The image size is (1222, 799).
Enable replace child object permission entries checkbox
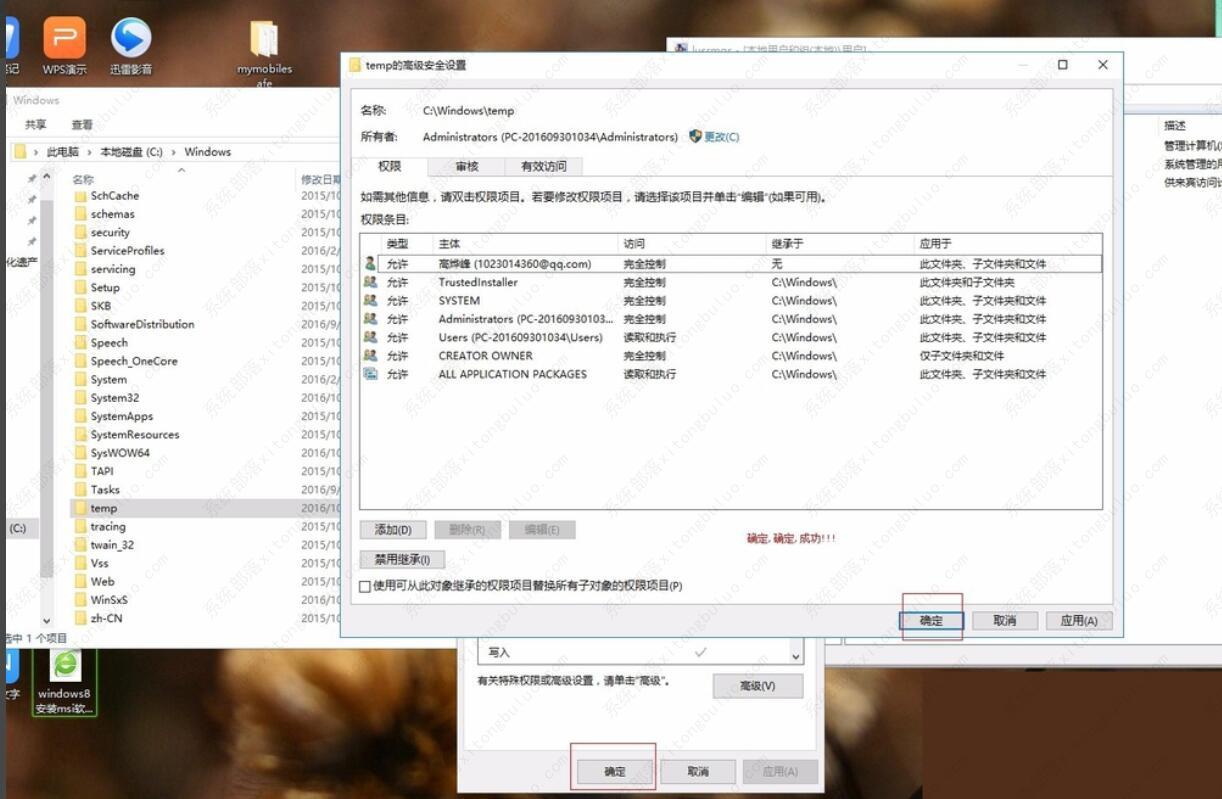(365, 585)
